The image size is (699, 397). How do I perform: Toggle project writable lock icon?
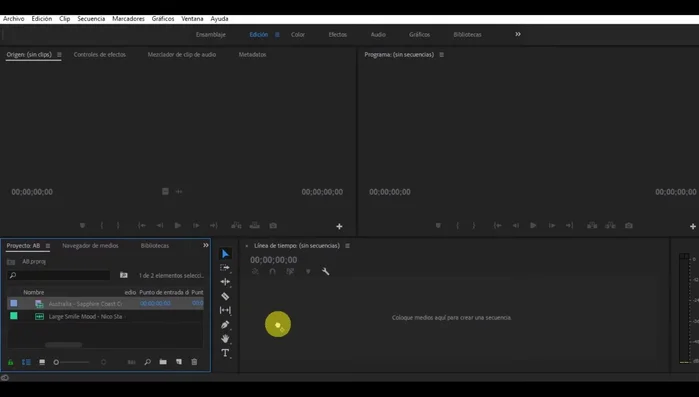coord(11,362)
